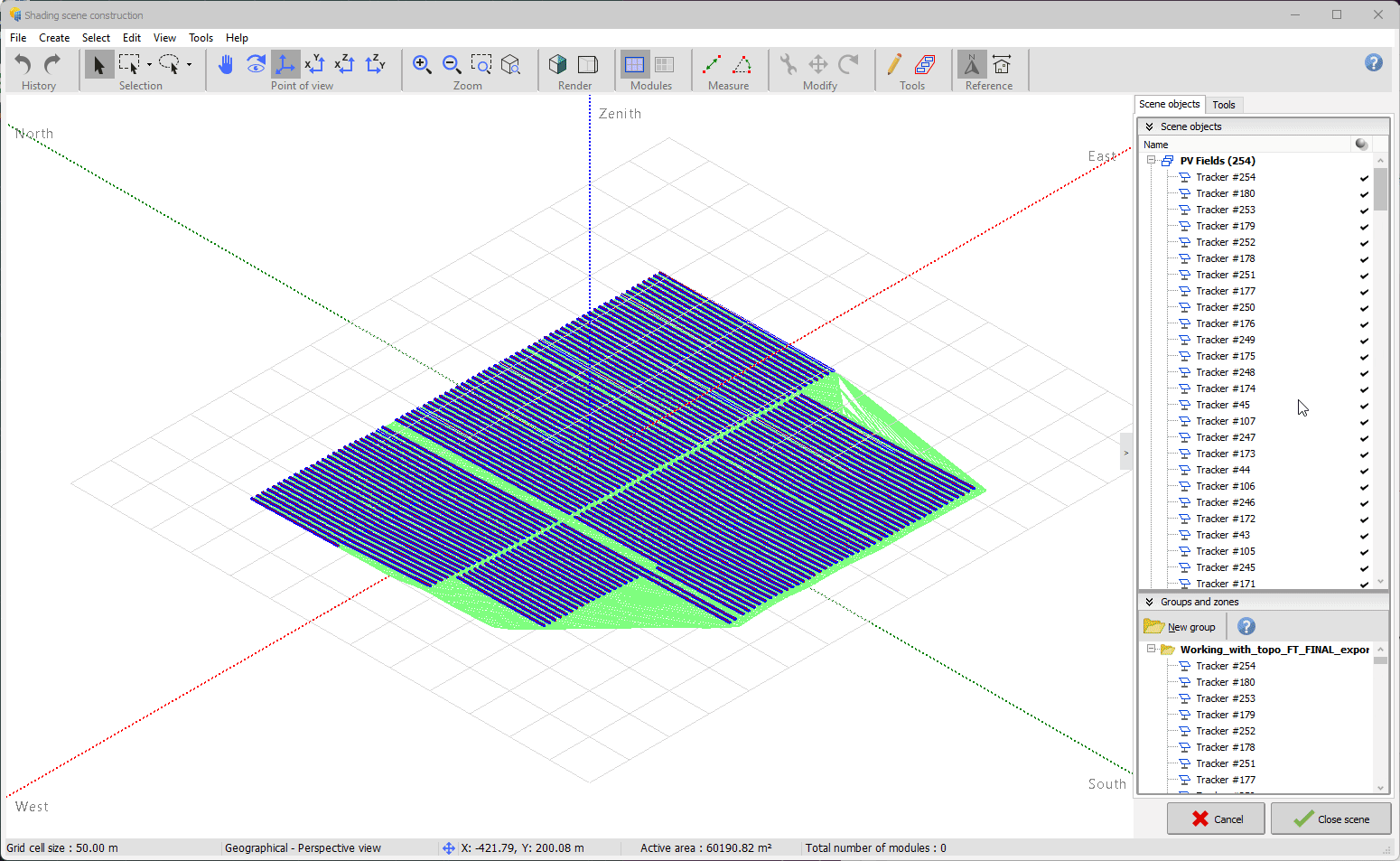This screenshot has height=861, width=1400.
Task: Toggle the checkmark for Tracker #253
Action: point(1364,211)
